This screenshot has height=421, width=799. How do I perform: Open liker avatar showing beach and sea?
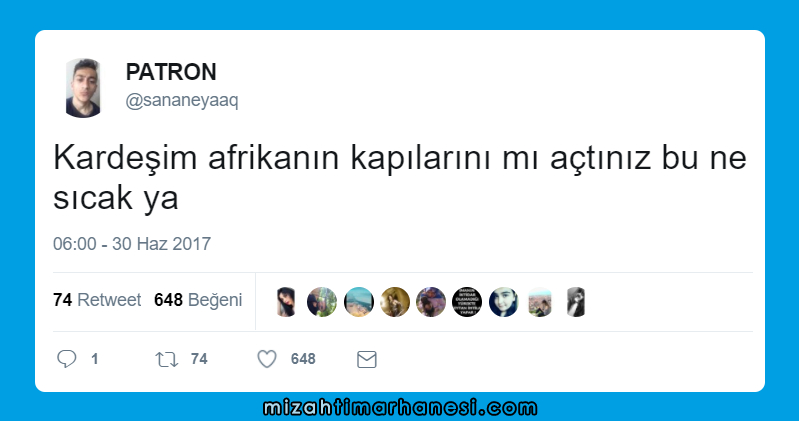click(359, 302)
